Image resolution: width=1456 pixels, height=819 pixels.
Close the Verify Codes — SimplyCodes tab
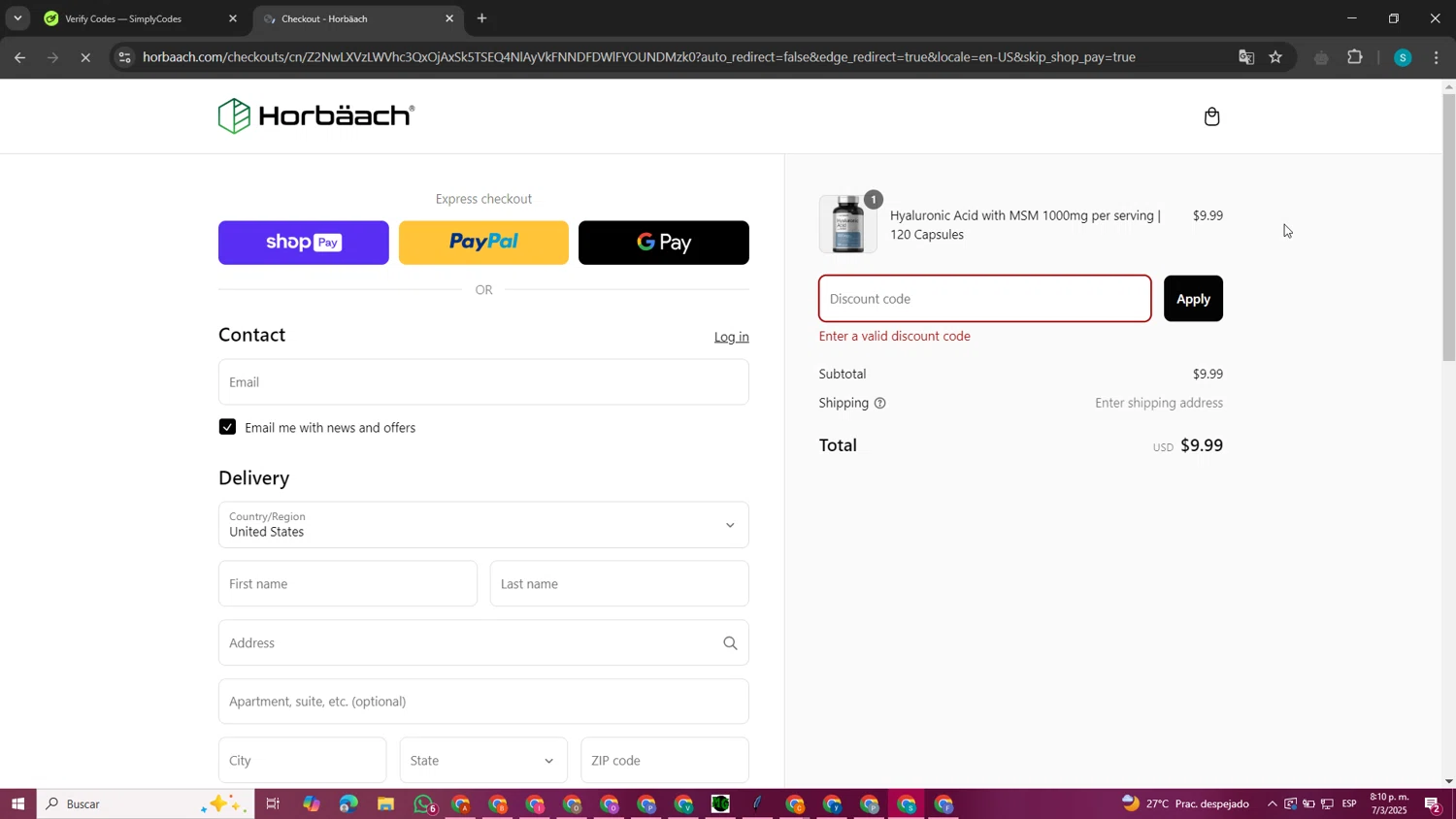click(233, 18)
